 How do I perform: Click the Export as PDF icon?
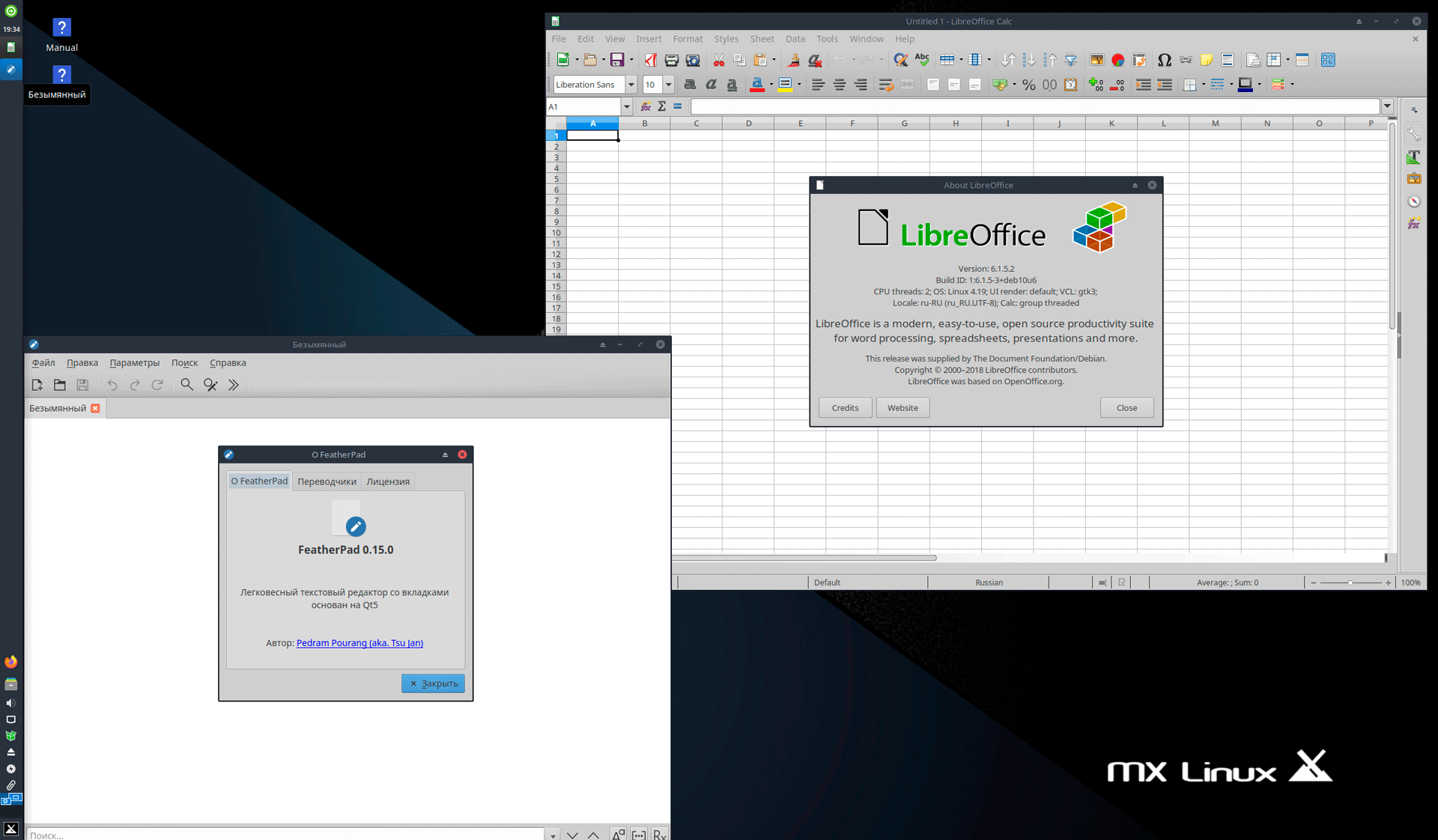coord(650,61)
